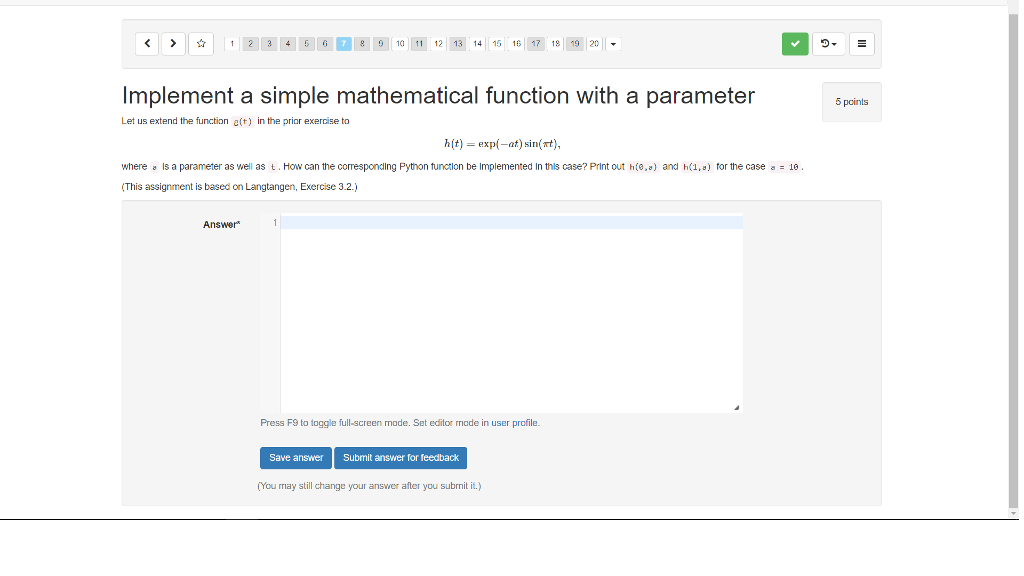Click the question title heading

438,95
